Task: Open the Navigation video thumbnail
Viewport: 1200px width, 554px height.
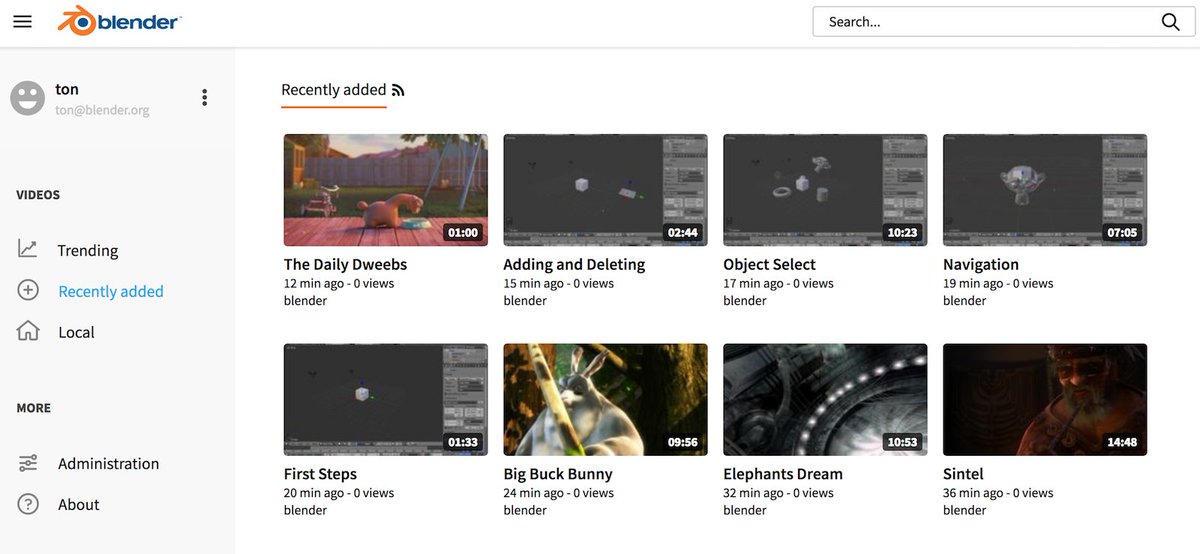Action: click(x=1045, y=190)
